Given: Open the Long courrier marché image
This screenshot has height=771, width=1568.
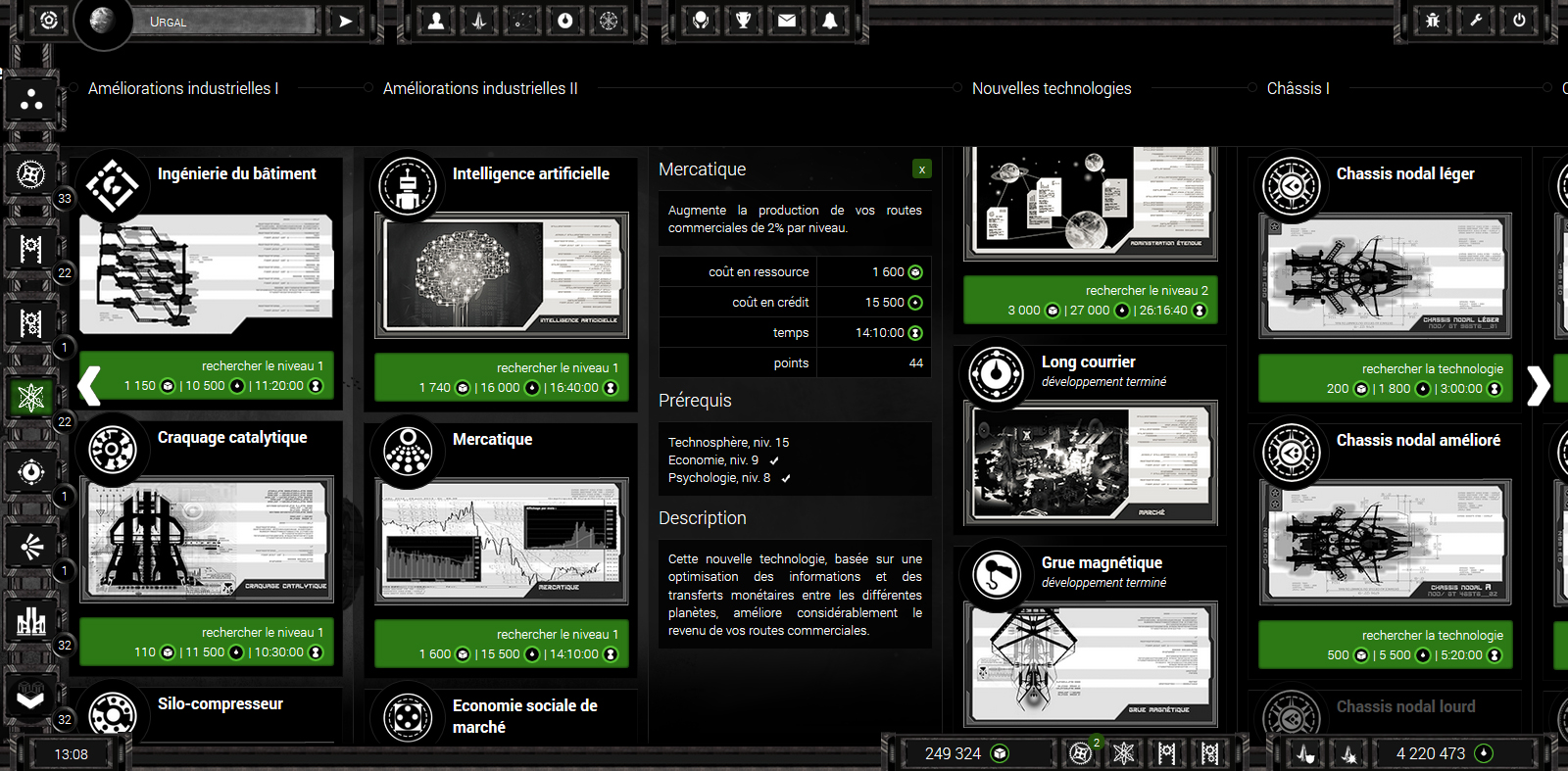Looking at the screenshot, I should coord(1091,462).
